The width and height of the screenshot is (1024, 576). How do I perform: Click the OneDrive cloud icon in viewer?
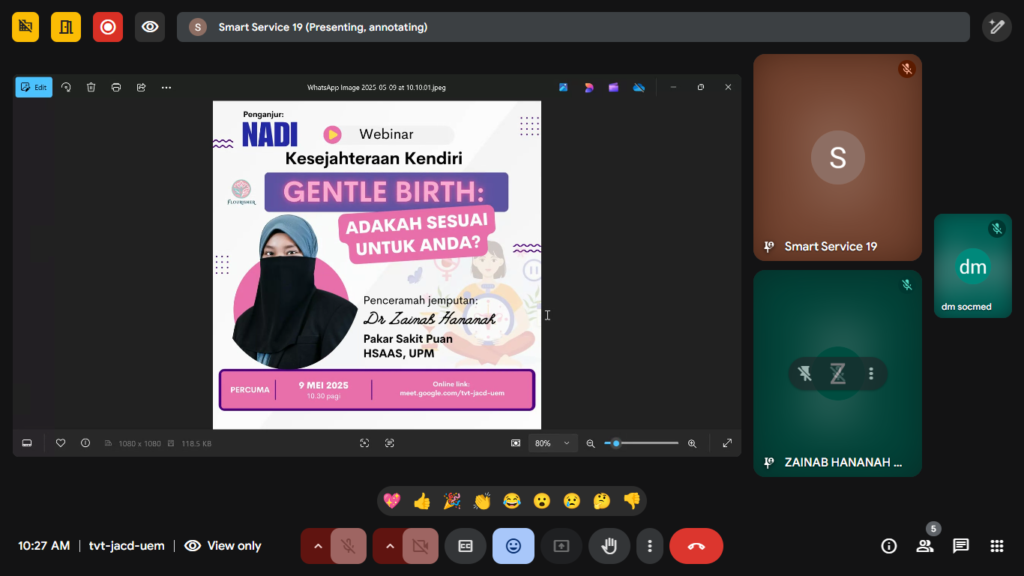(639, 88)
